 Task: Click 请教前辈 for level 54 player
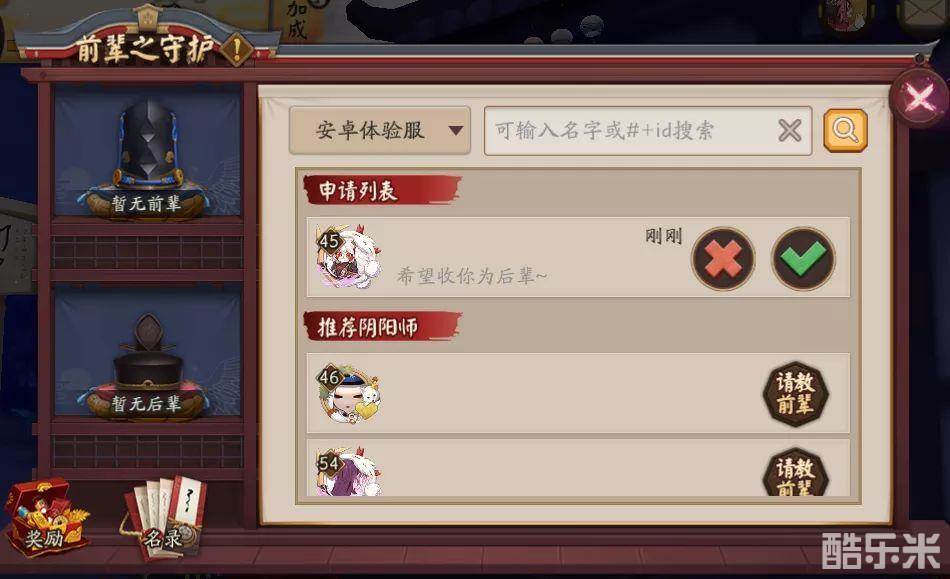795,472
